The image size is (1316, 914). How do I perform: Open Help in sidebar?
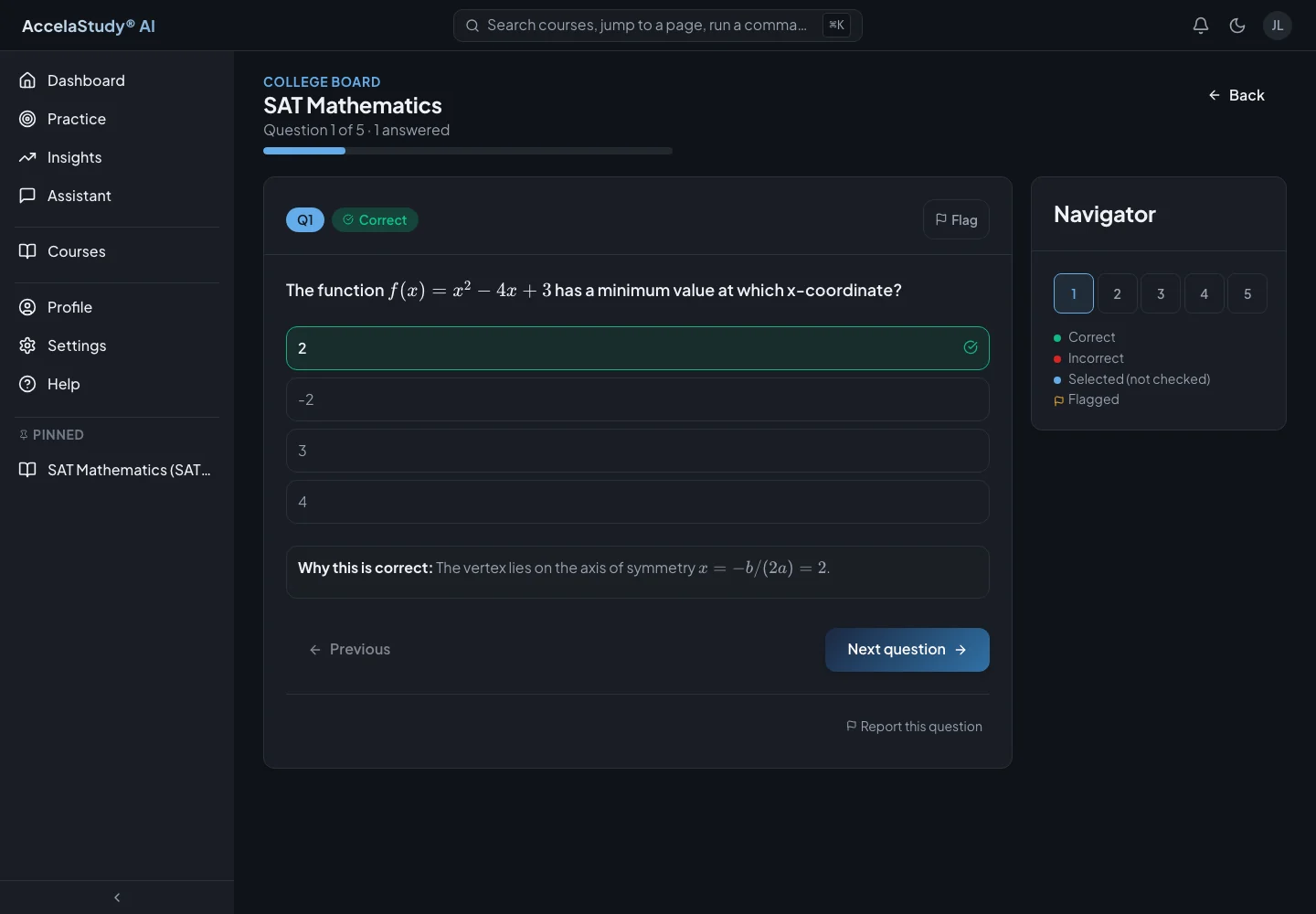tap(117, 384)
